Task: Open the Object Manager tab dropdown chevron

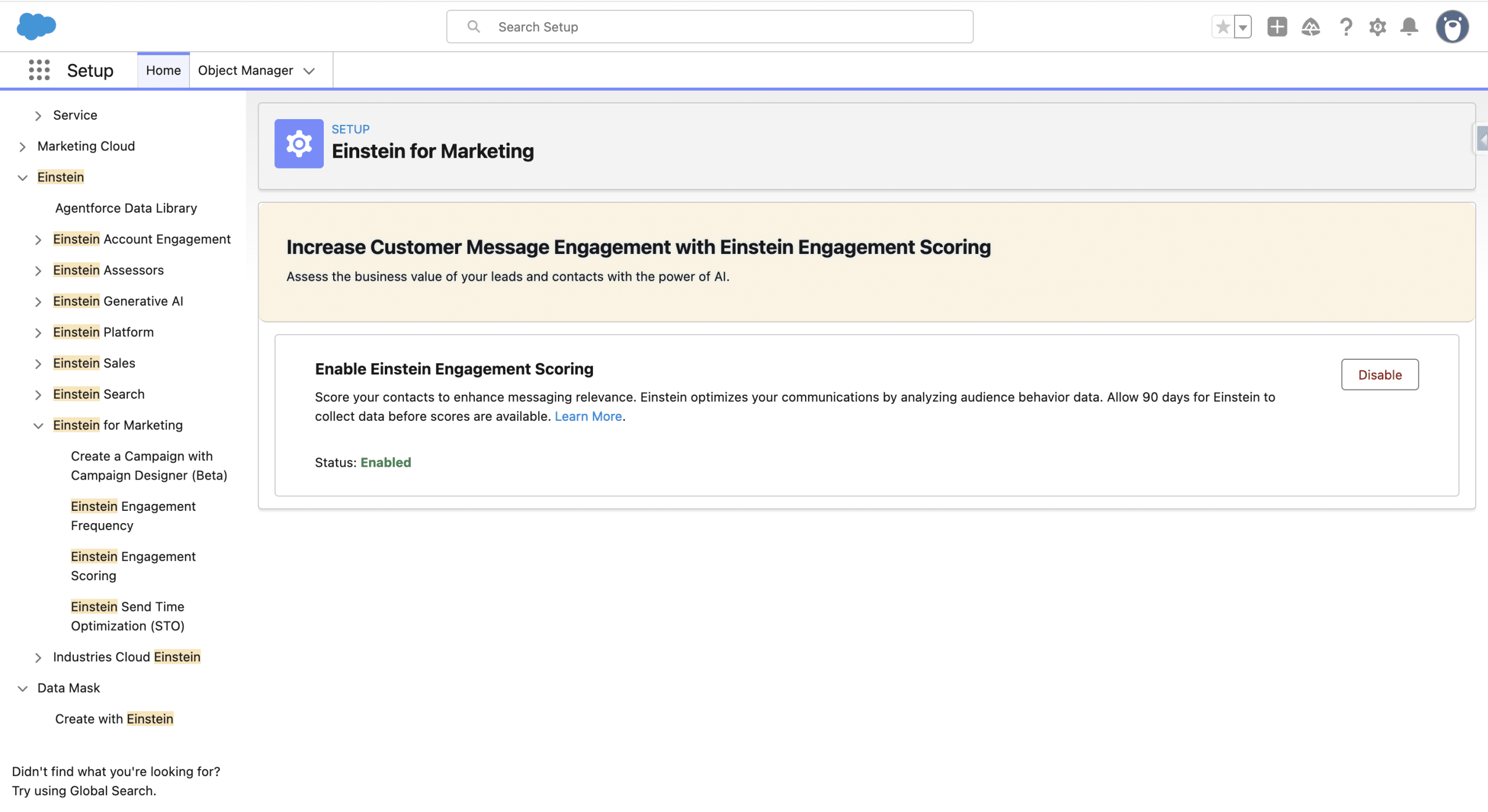Action: [x=309, y=71]
